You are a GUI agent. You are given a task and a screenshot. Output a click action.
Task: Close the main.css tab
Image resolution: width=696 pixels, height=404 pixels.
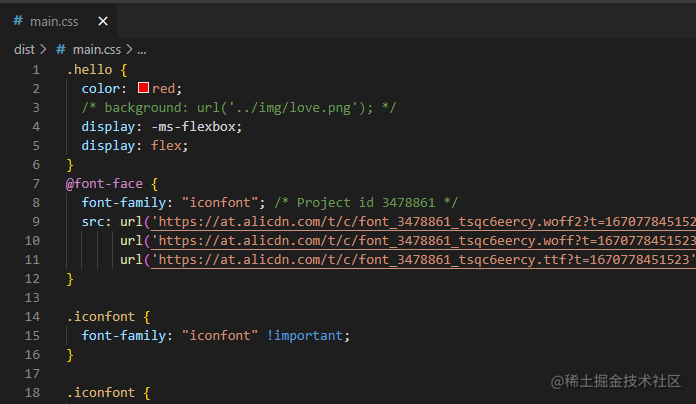(103, 21)
